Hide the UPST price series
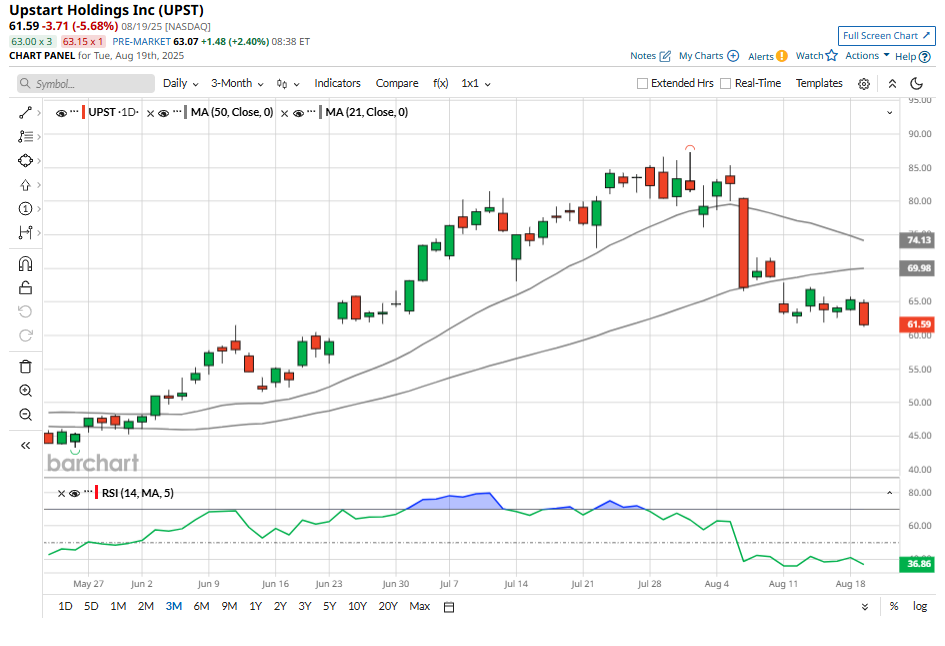945x646 pixels. pos(61,113)
